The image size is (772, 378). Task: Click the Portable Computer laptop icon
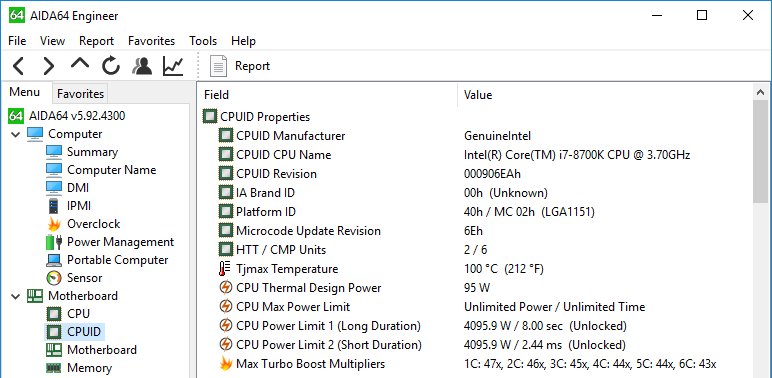coord(54,260)
